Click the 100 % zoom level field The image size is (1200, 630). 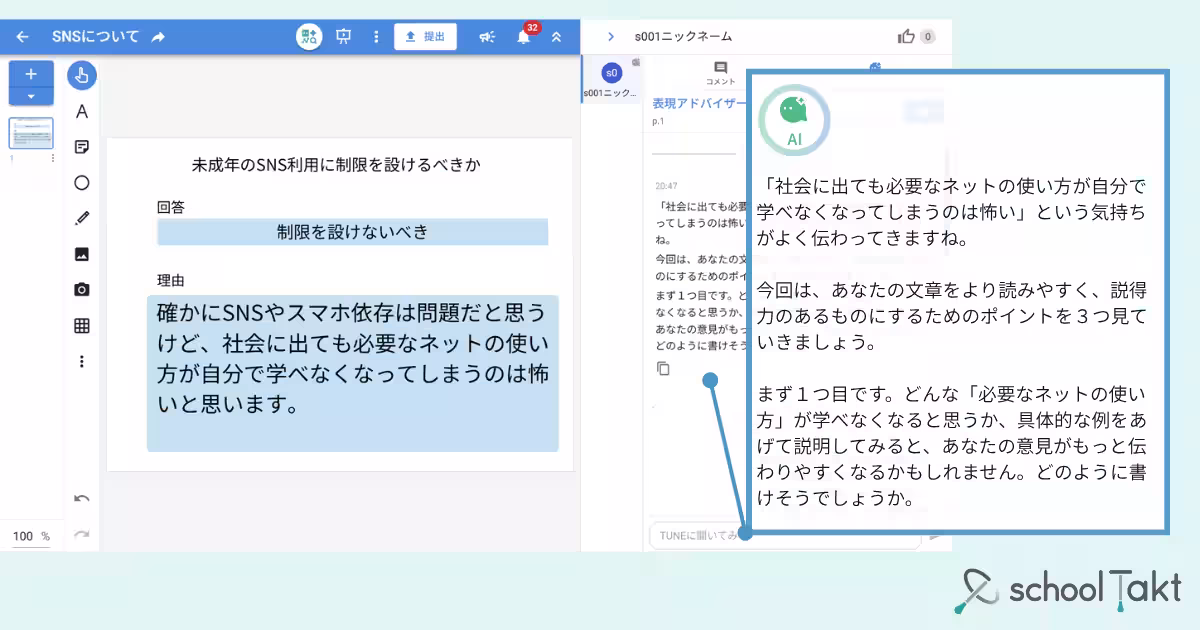pyautogui.click(x=31, y=537)
